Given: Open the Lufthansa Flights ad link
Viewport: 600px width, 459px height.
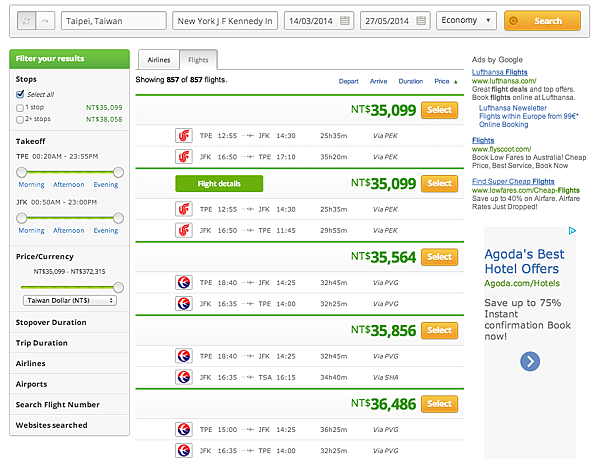Looking at the screenshot, I should (x=499, y=72).
